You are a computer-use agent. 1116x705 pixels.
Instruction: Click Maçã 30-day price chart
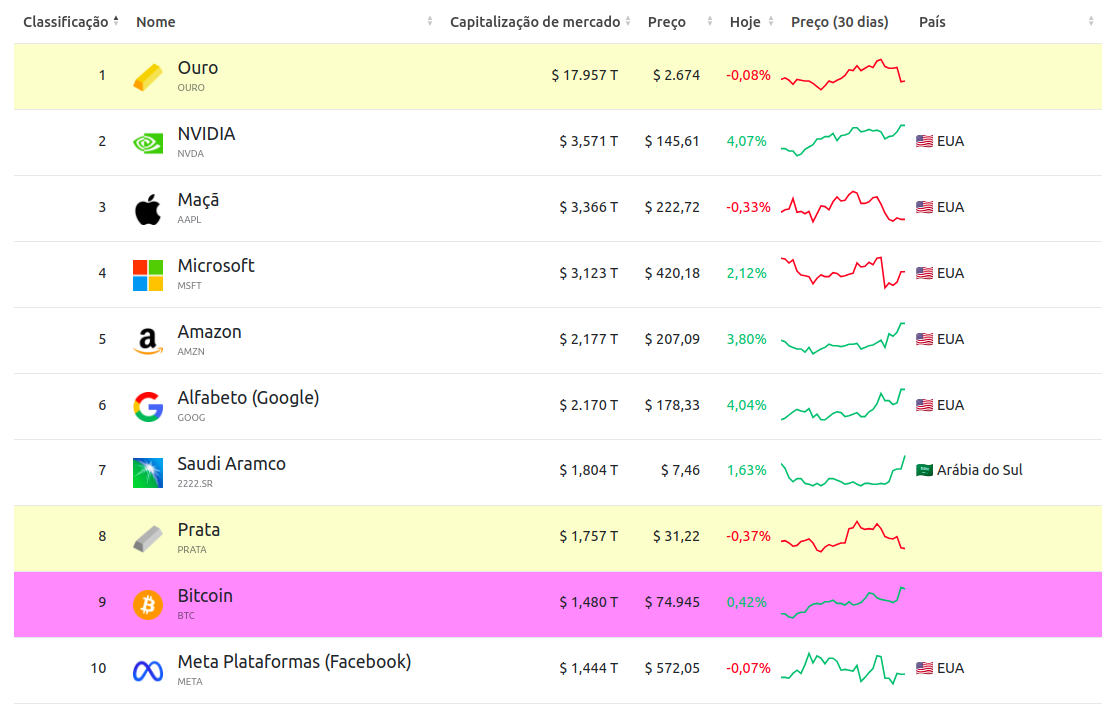843,206
